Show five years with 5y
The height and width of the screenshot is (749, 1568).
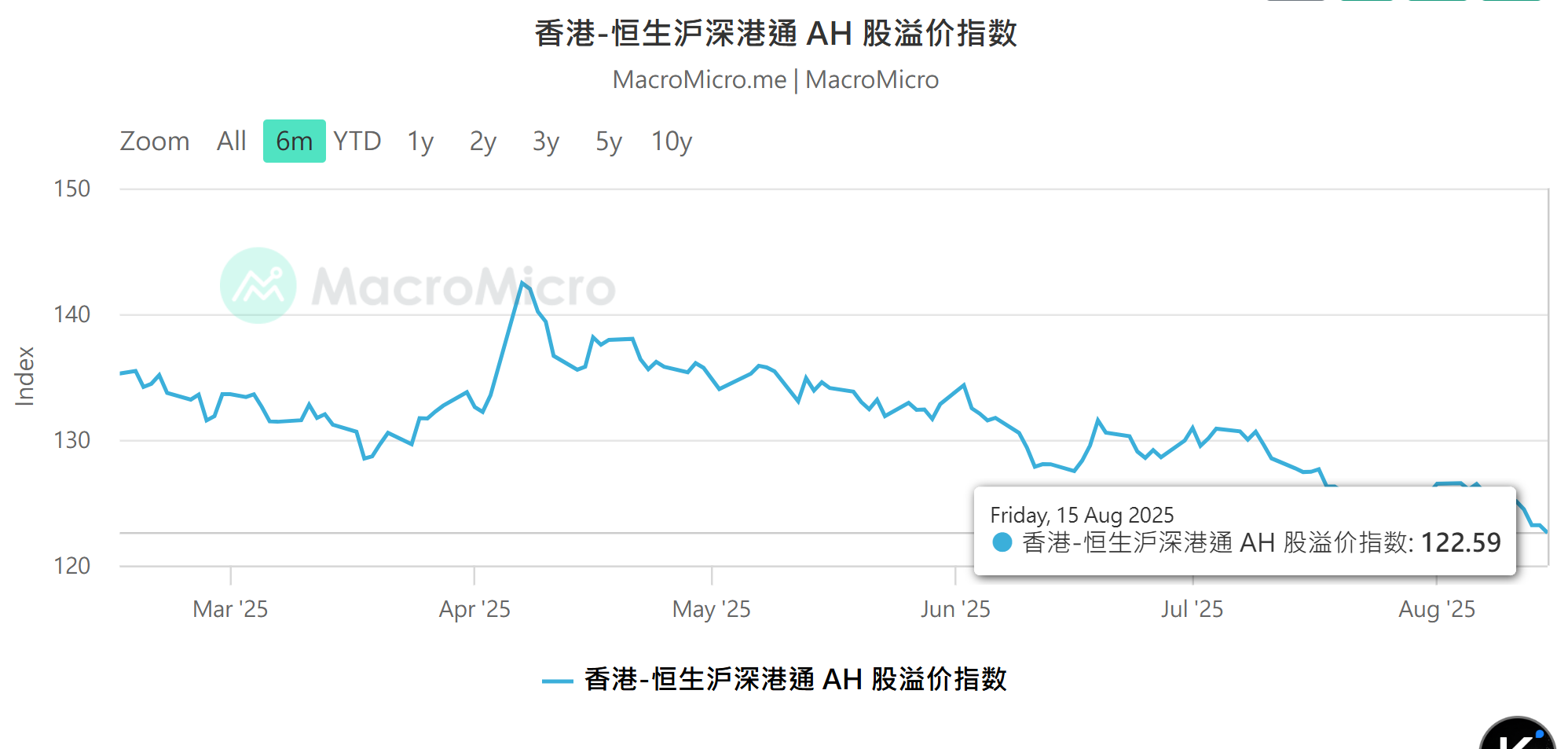click(609, 141)
